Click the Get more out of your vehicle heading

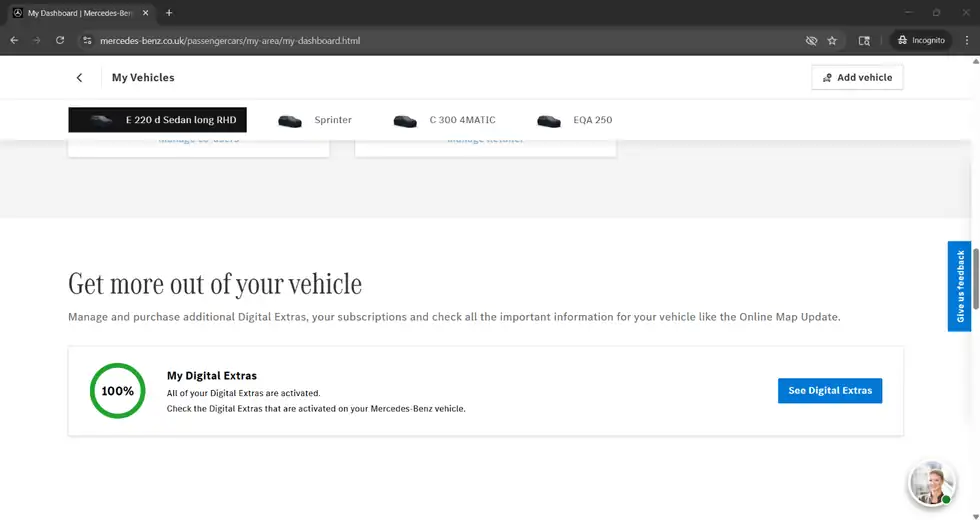215,284
